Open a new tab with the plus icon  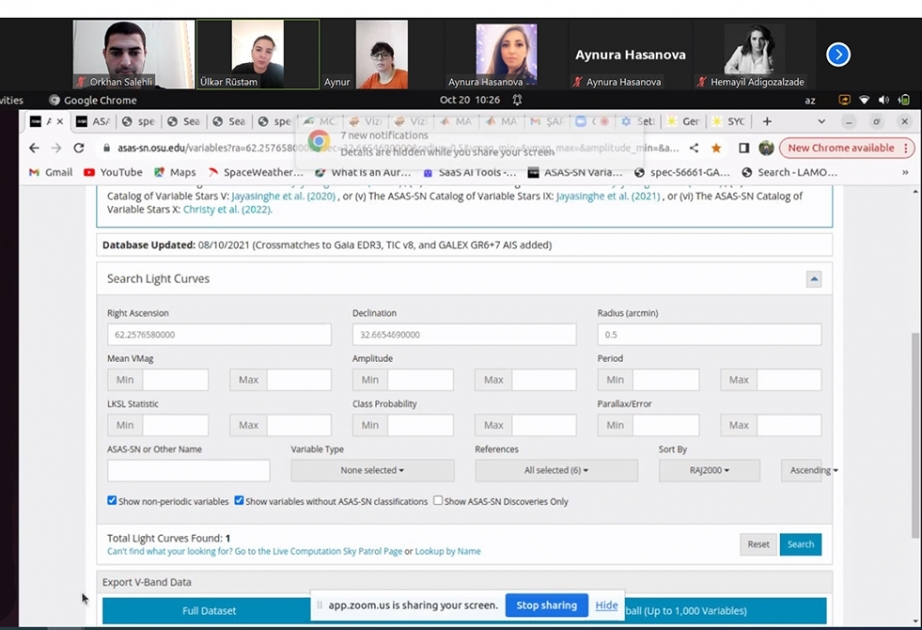pyautogui.click(x=767, y=121)
